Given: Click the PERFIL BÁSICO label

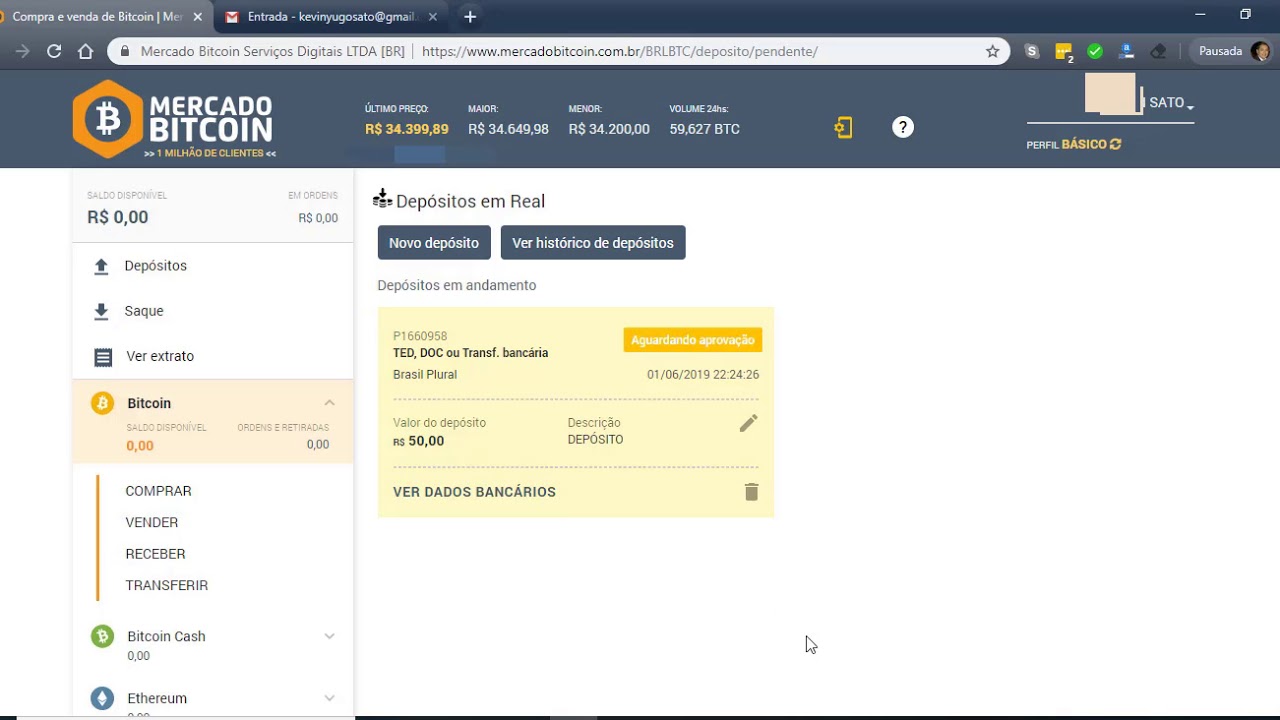Looking at the screenshot, I should point(1066,145).
